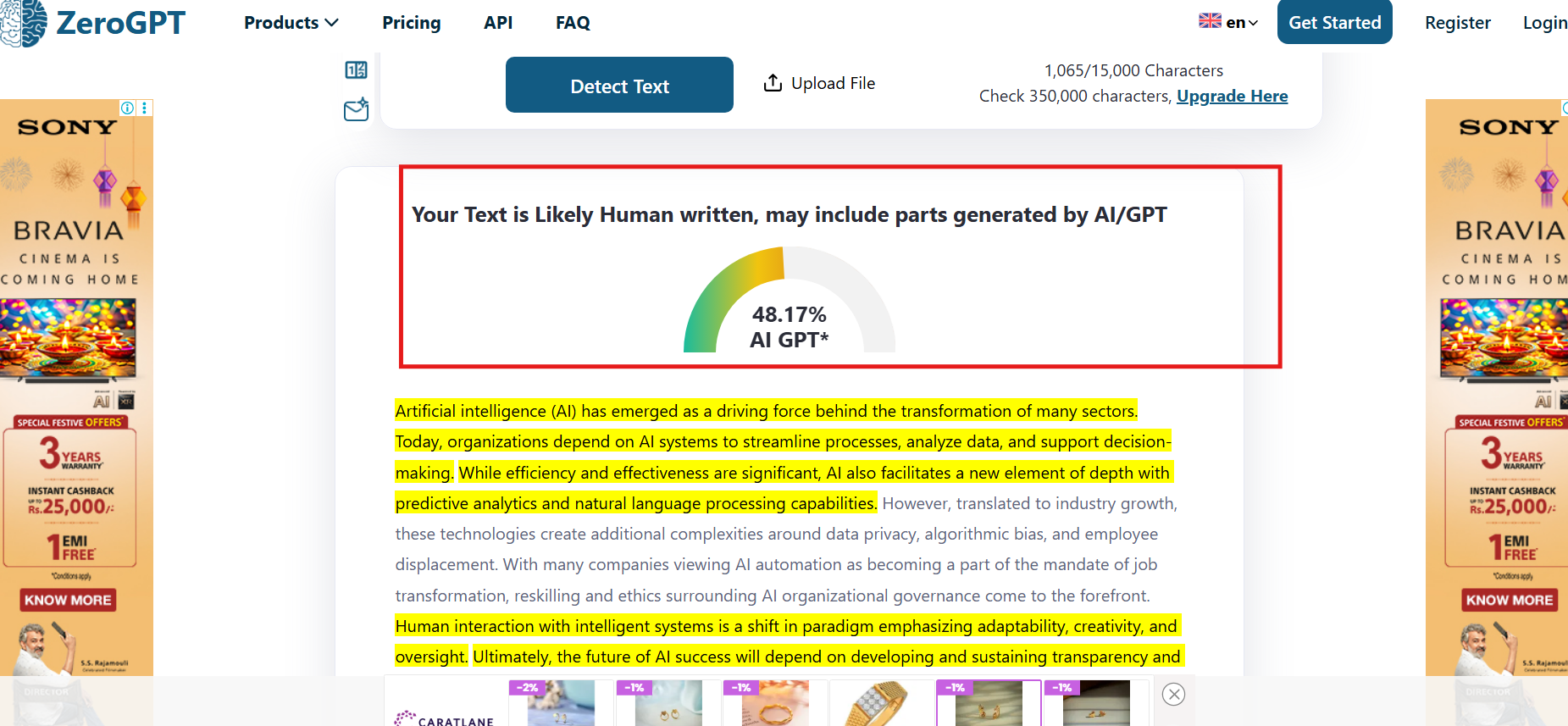Click the UK flag language icon
This screenshot has width=1568, height=726.
tap(1210, 21)
